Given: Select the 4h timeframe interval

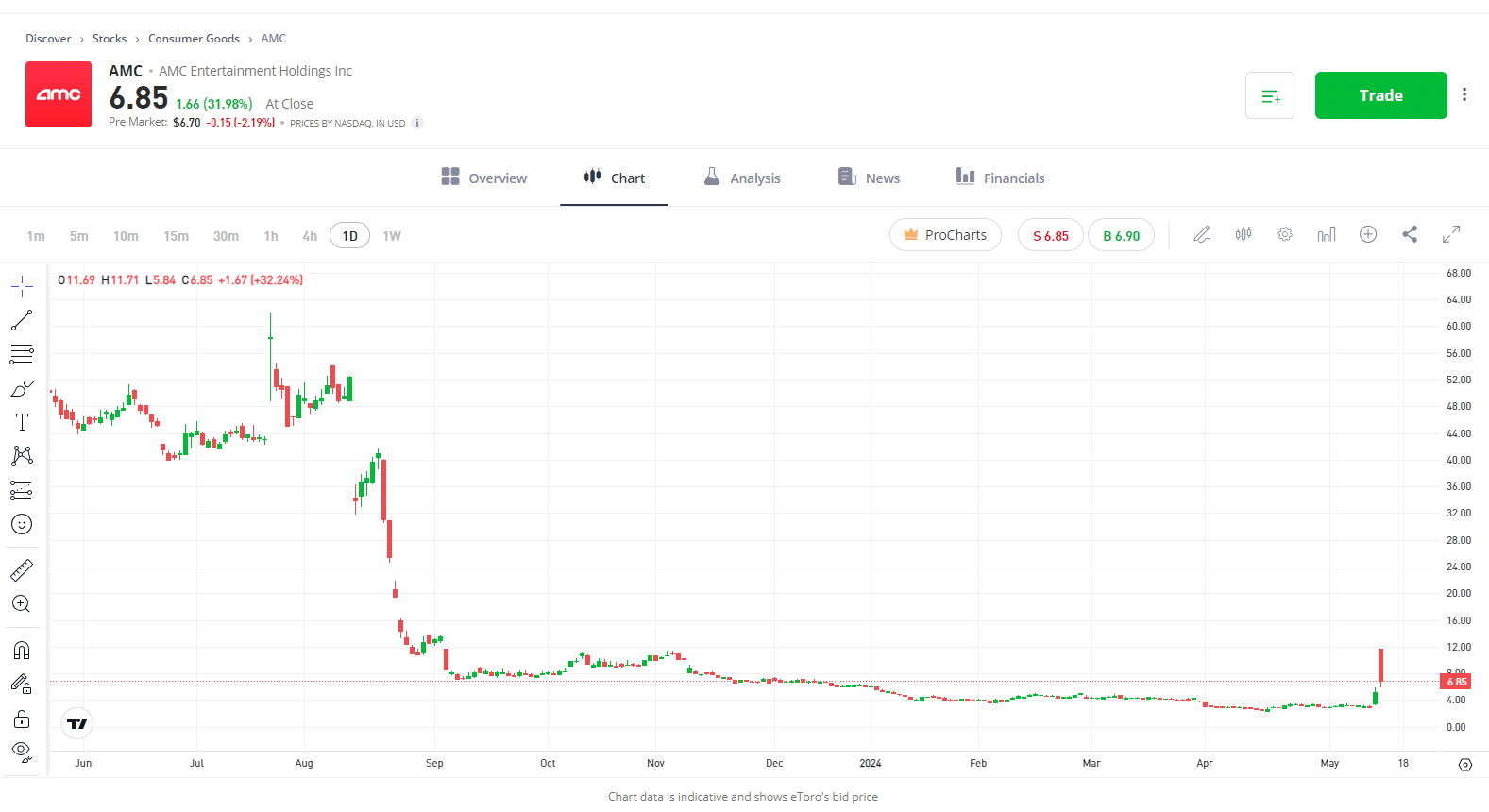Looking at the screenshot, I should point(310,236).
